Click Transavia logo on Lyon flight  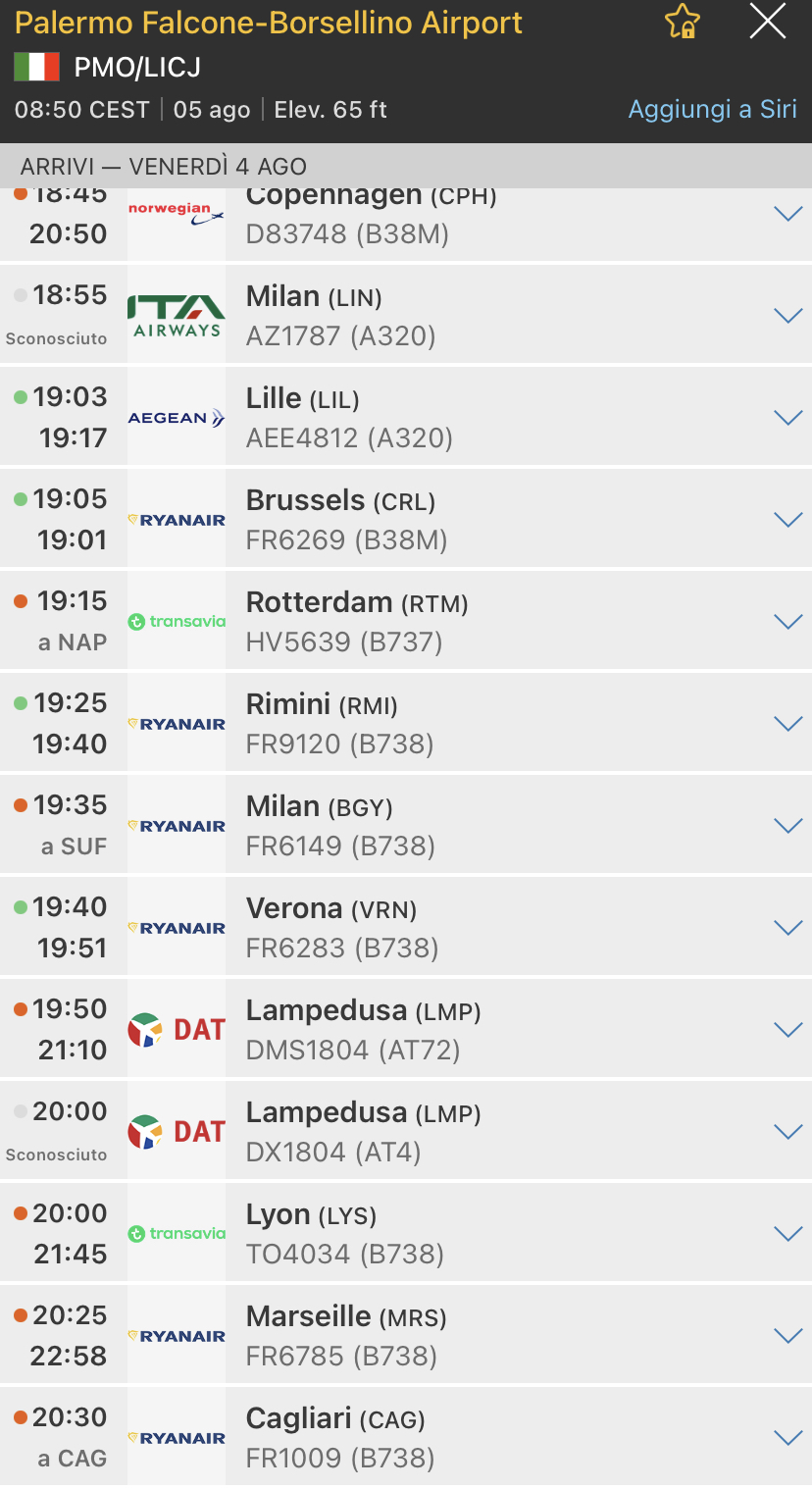tap(177, 1234)
